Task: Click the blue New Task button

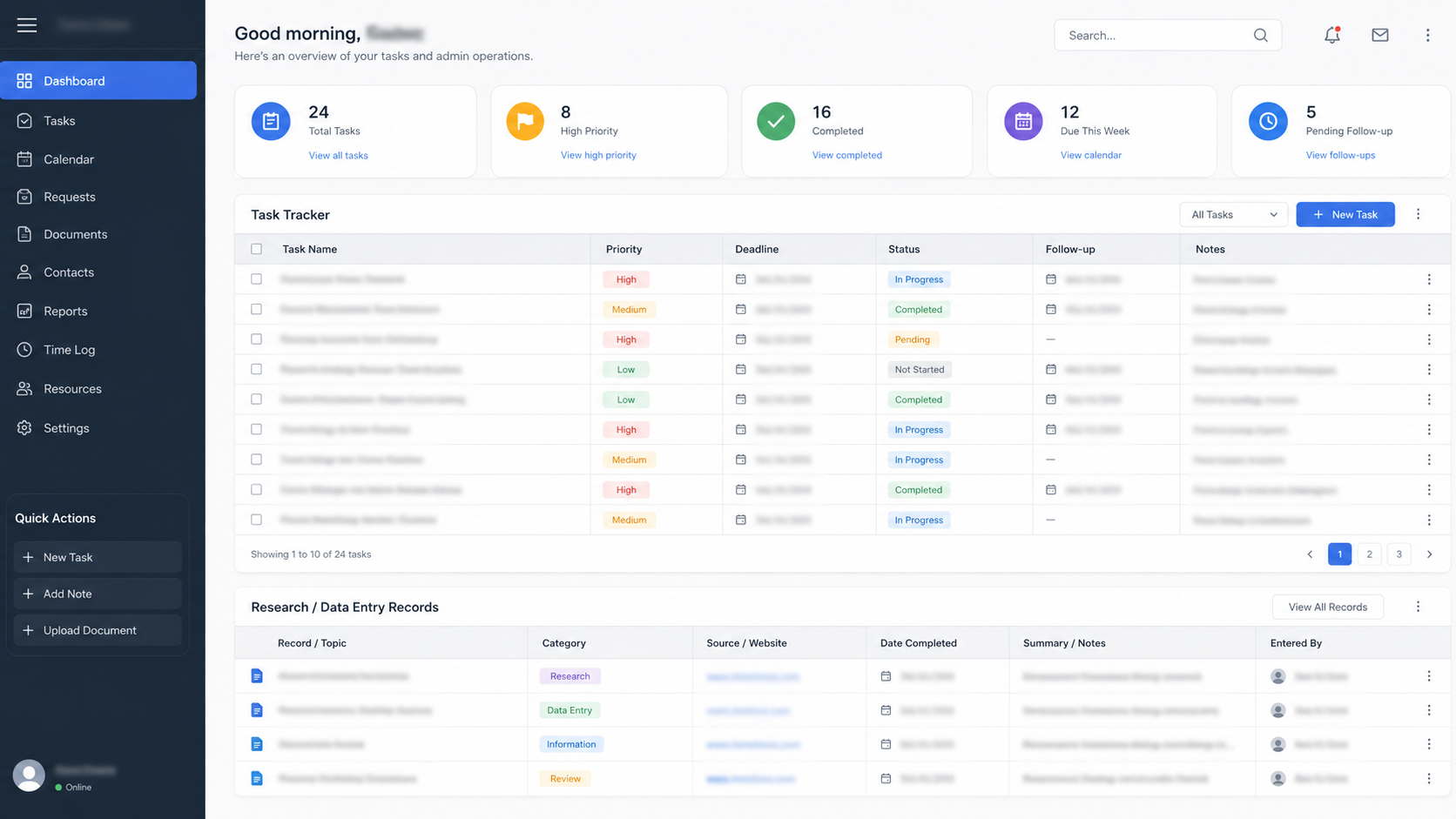Action: pyautogui.click(x=1345, y=214)
